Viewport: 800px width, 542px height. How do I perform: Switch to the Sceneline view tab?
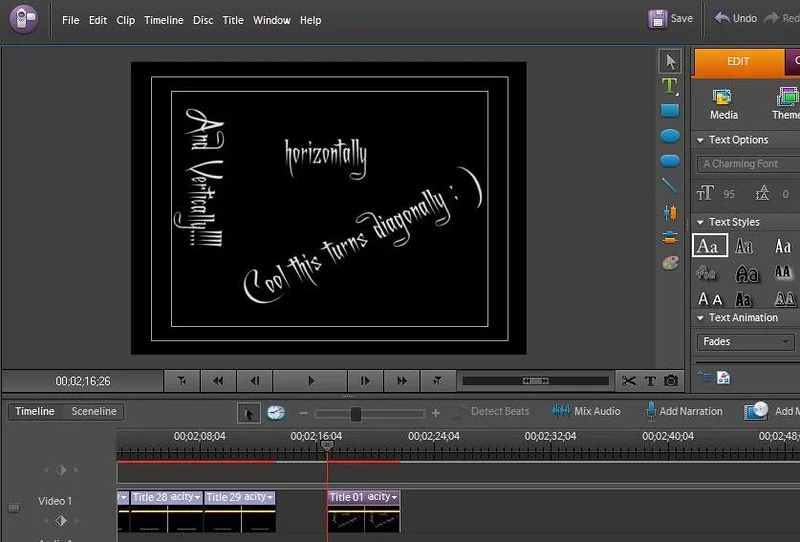(x=94, y=411)
